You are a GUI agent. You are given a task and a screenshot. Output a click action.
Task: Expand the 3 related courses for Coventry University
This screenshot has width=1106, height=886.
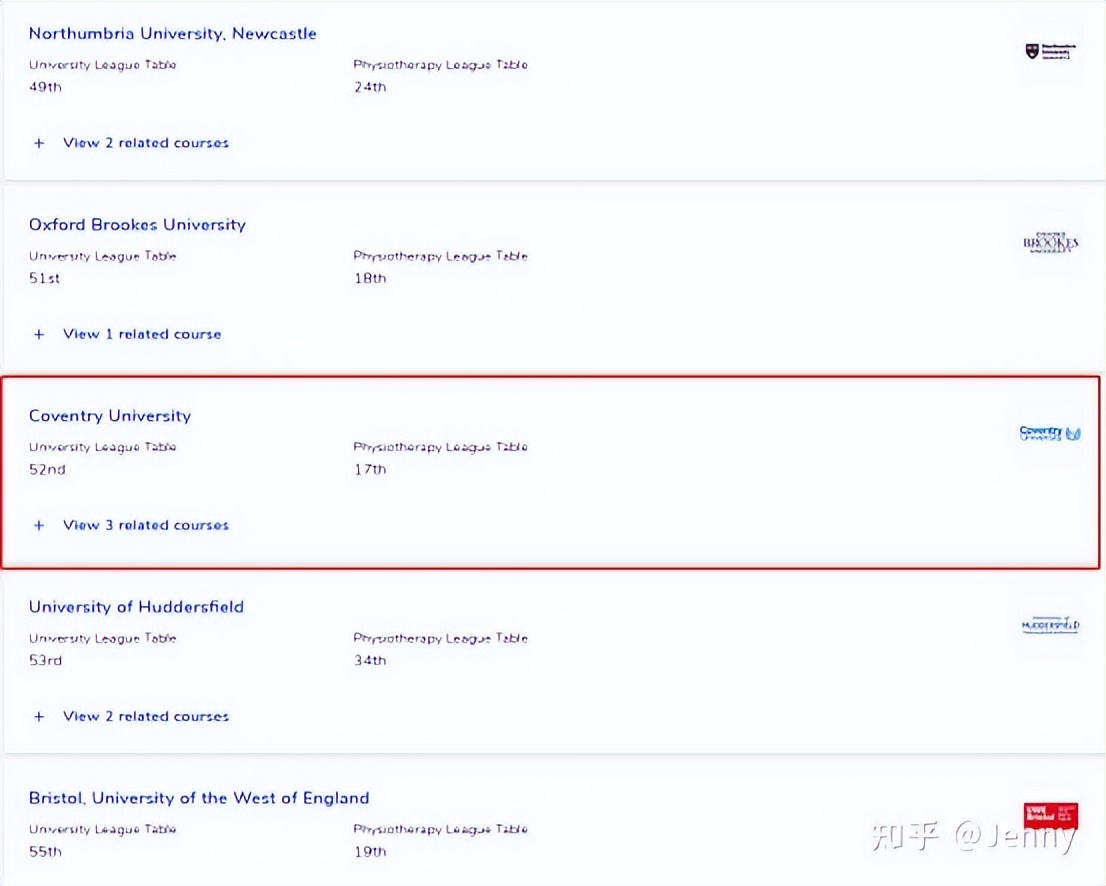146,524
